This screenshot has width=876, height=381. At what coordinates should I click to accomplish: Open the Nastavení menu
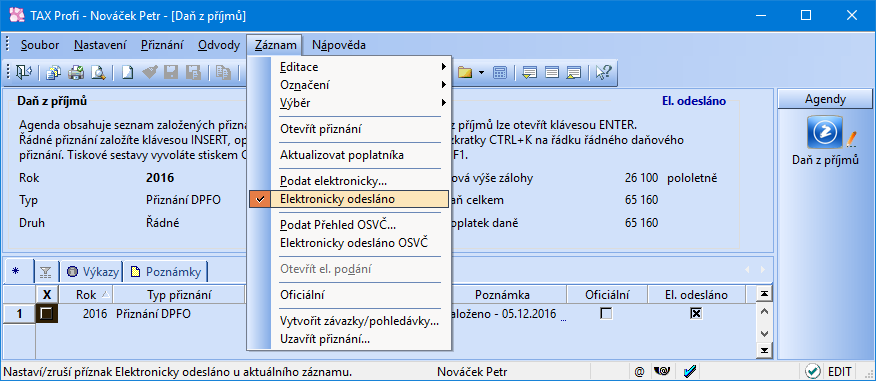[x=100, y=45]
